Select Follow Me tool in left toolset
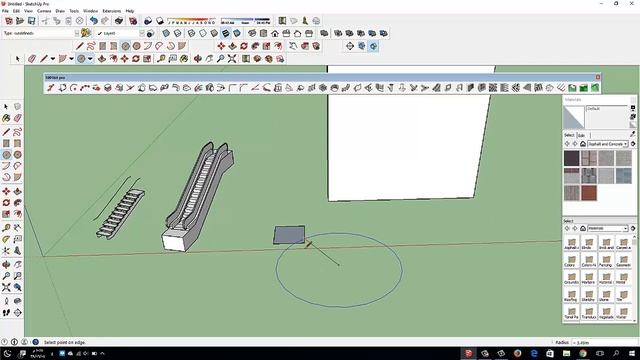640x360 pixels. coord(18,202)
